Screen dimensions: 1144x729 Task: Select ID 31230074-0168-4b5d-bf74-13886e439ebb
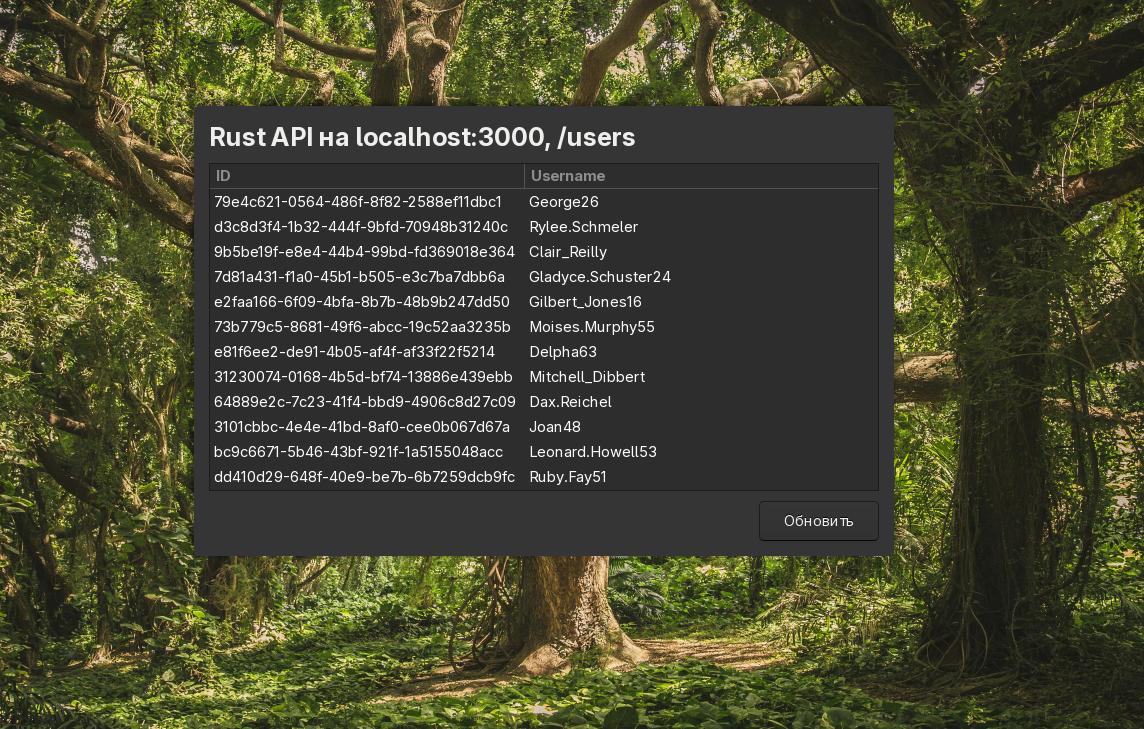click(363, 377)
